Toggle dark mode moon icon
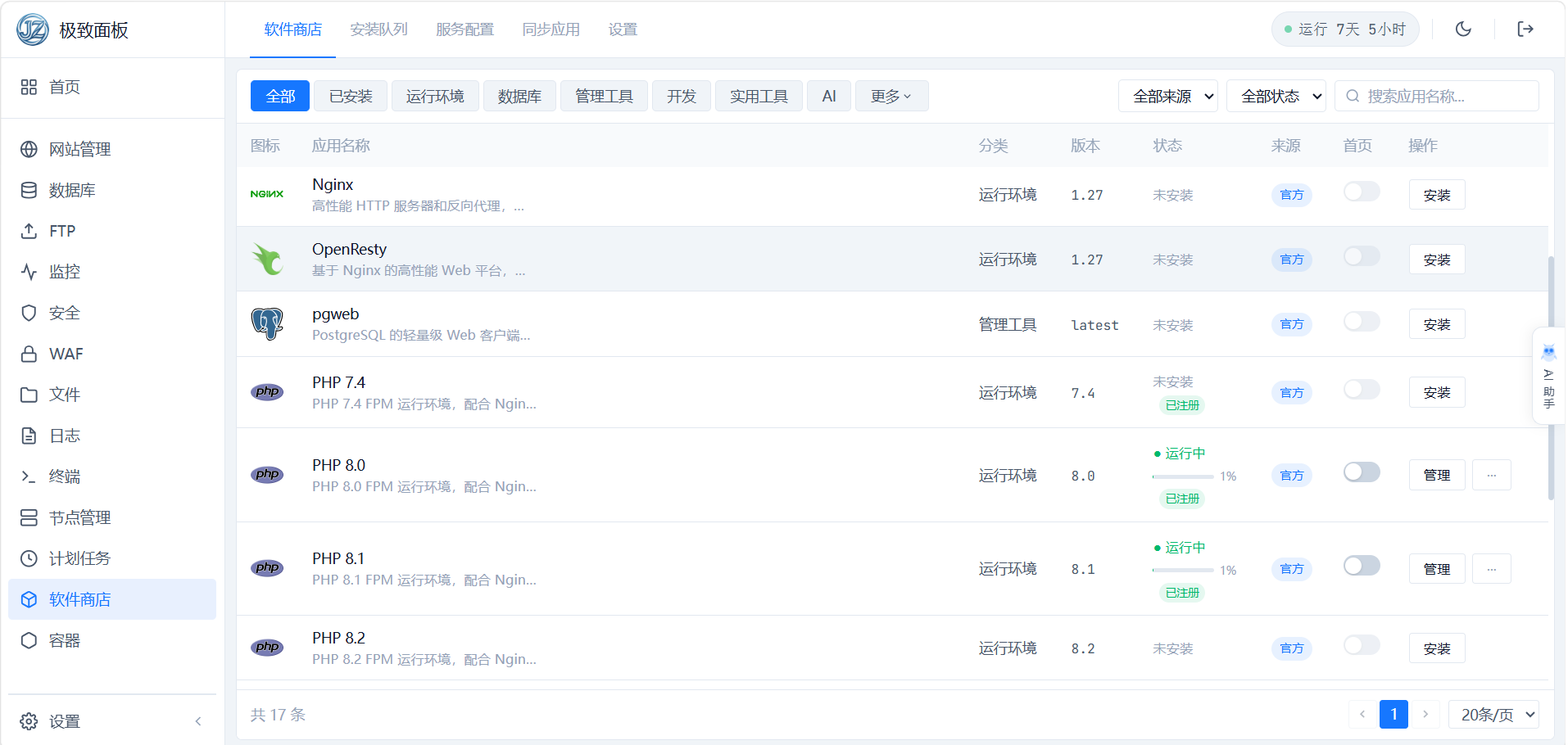The width and height of the screenshot is (1568, 745). coord(1463,29)
